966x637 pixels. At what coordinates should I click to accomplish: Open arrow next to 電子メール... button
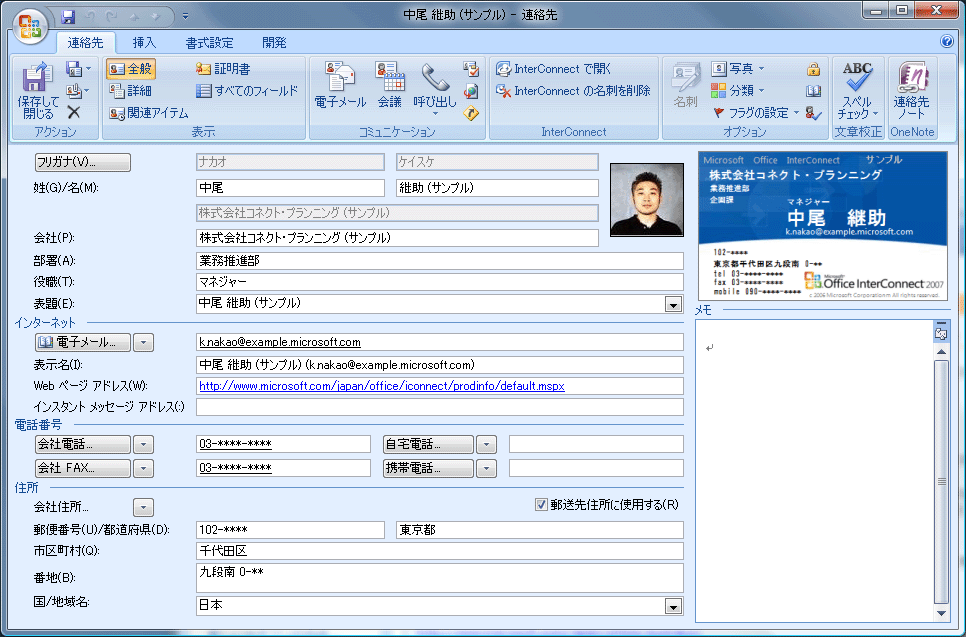144,342
